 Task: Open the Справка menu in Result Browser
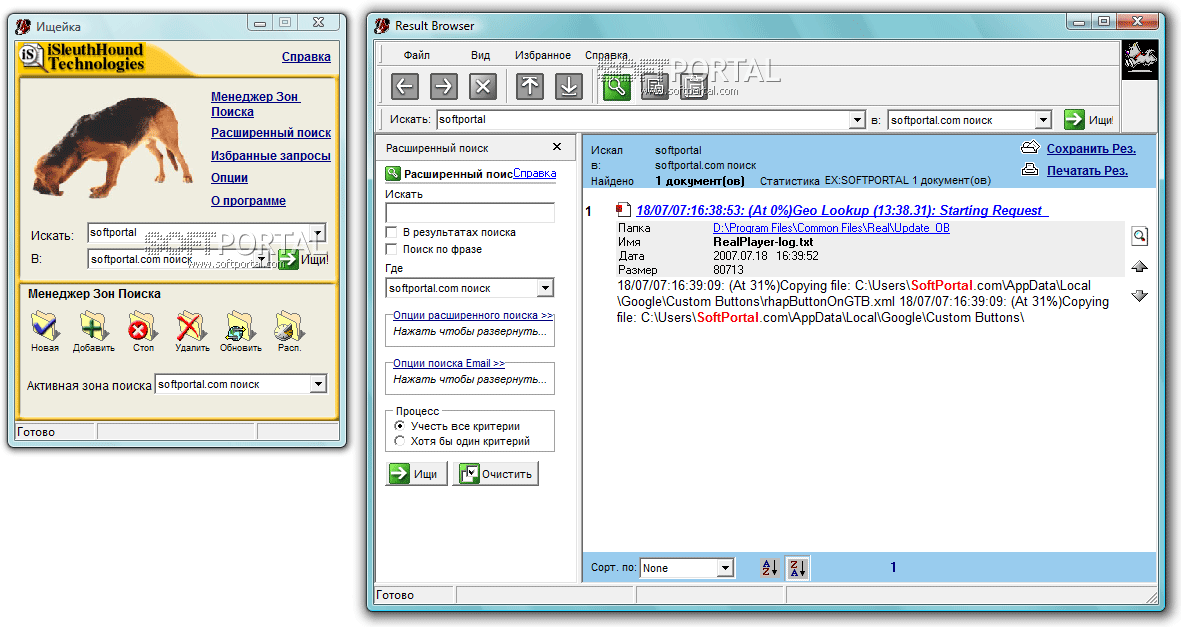click(x=606, y=55)
